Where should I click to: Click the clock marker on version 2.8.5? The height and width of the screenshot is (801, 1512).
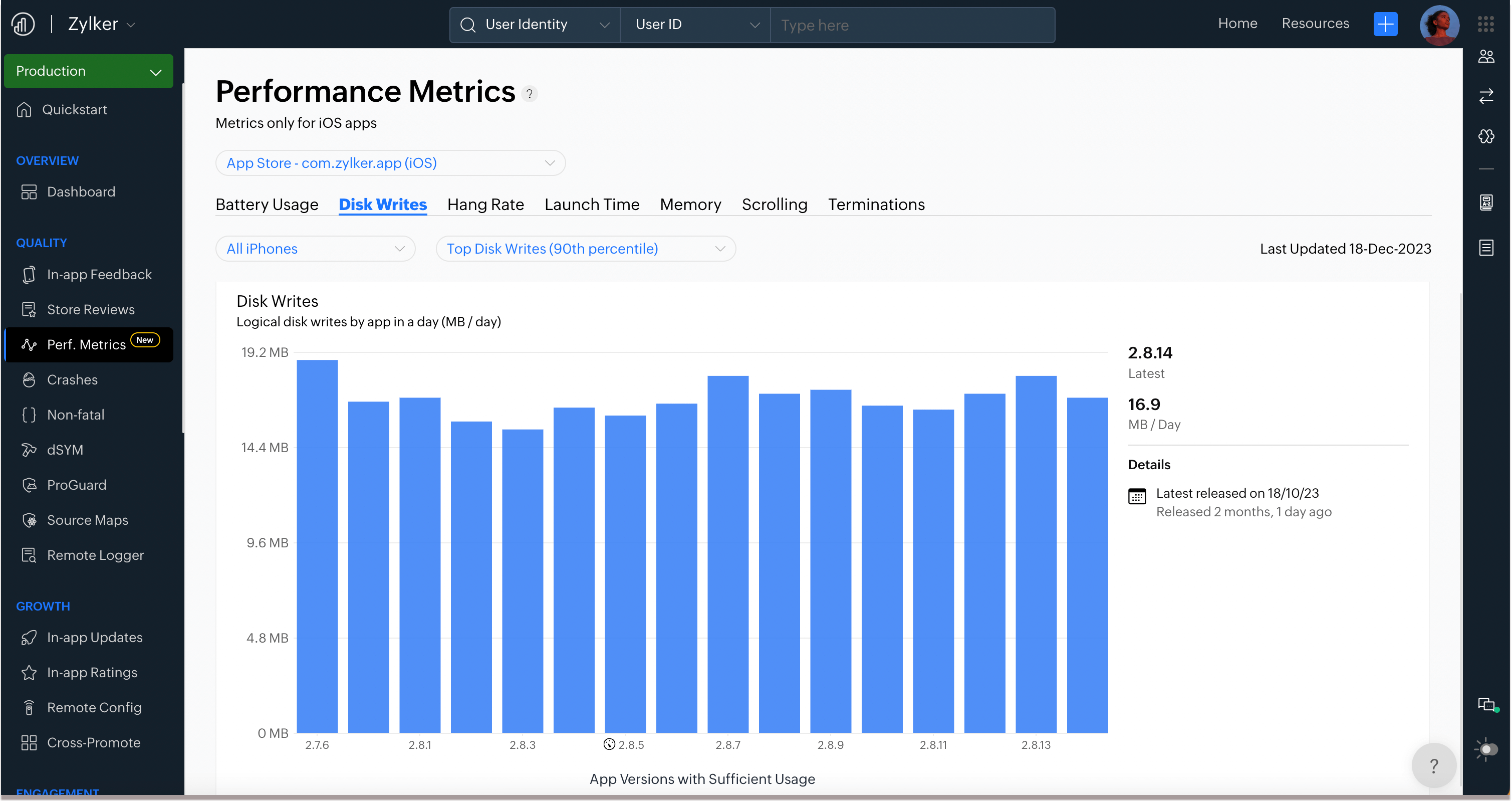click(x=609, y=744)
